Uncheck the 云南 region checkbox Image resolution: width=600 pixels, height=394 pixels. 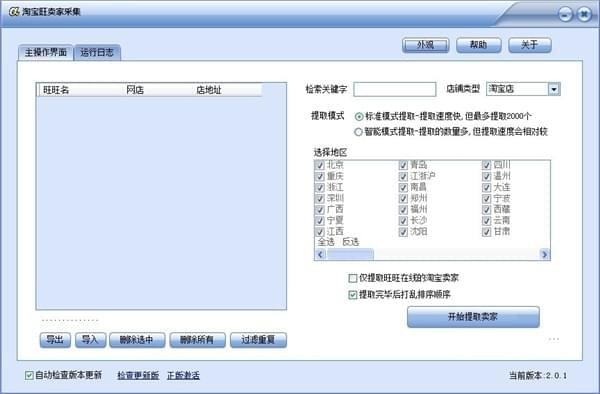click(486, 221)
